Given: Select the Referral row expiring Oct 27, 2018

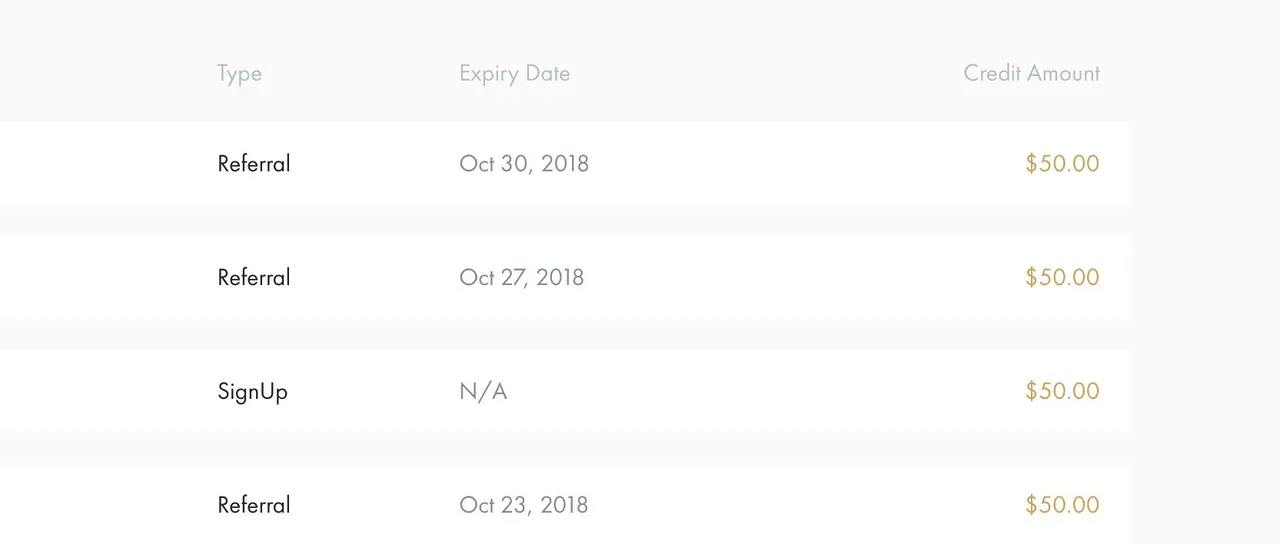Looking at the screenshot, I should click(x=566, y=278).
